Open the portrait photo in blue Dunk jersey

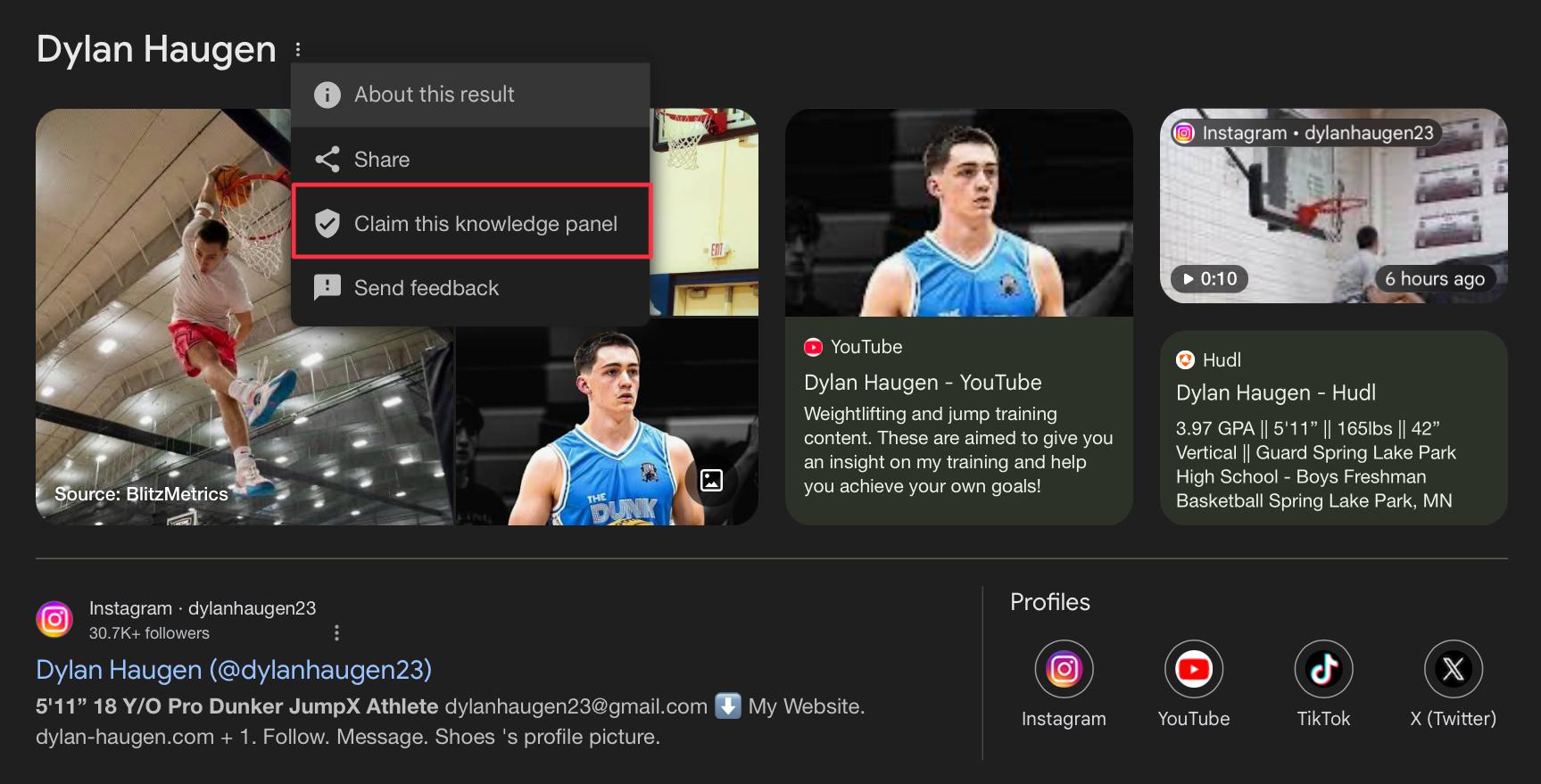coord(607,422)
